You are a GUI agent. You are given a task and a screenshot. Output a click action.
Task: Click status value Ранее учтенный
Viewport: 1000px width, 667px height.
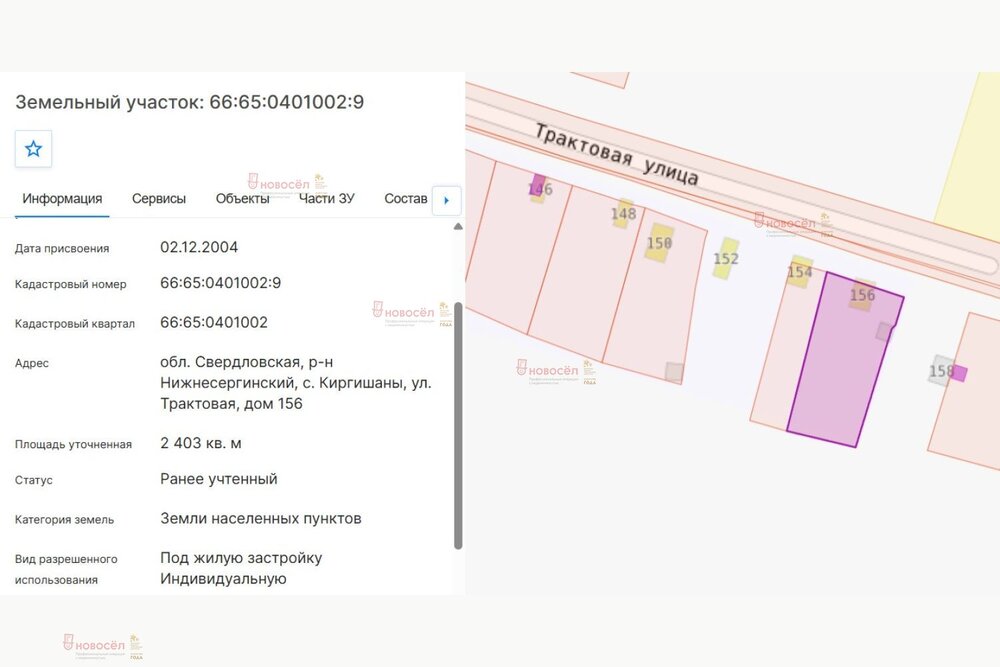point(219,479)
